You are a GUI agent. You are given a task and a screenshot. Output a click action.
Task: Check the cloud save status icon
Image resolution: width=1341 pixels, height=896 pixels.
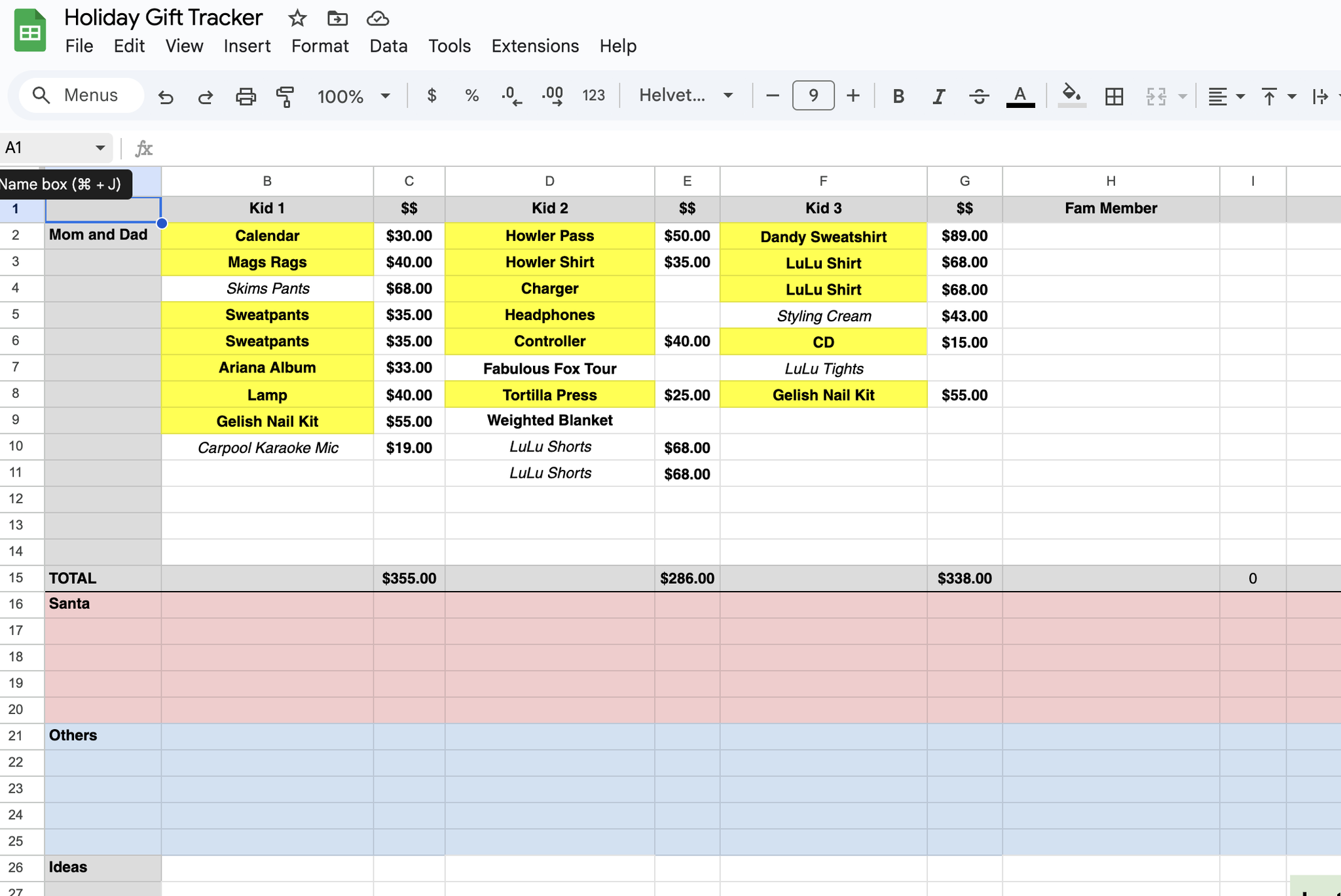pos(378,18)
